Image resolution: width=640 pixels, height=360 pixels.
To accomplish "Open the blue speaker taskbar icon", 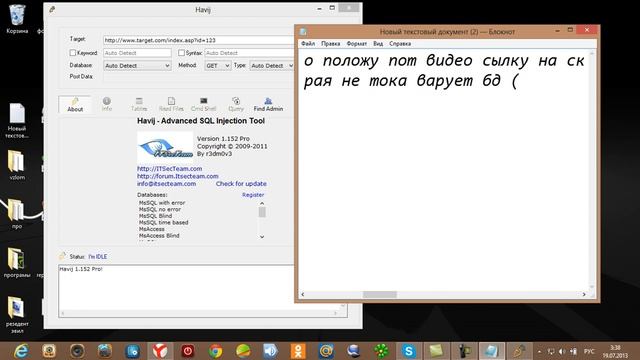I will [x=270, y=351].
